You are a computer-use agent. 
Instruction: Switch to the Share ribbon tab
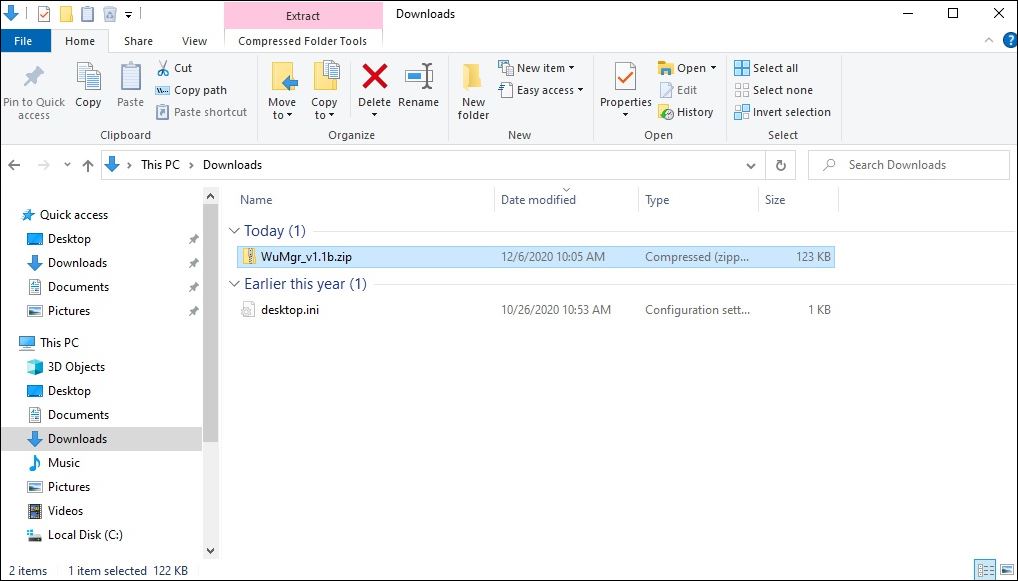click(138, 41)
